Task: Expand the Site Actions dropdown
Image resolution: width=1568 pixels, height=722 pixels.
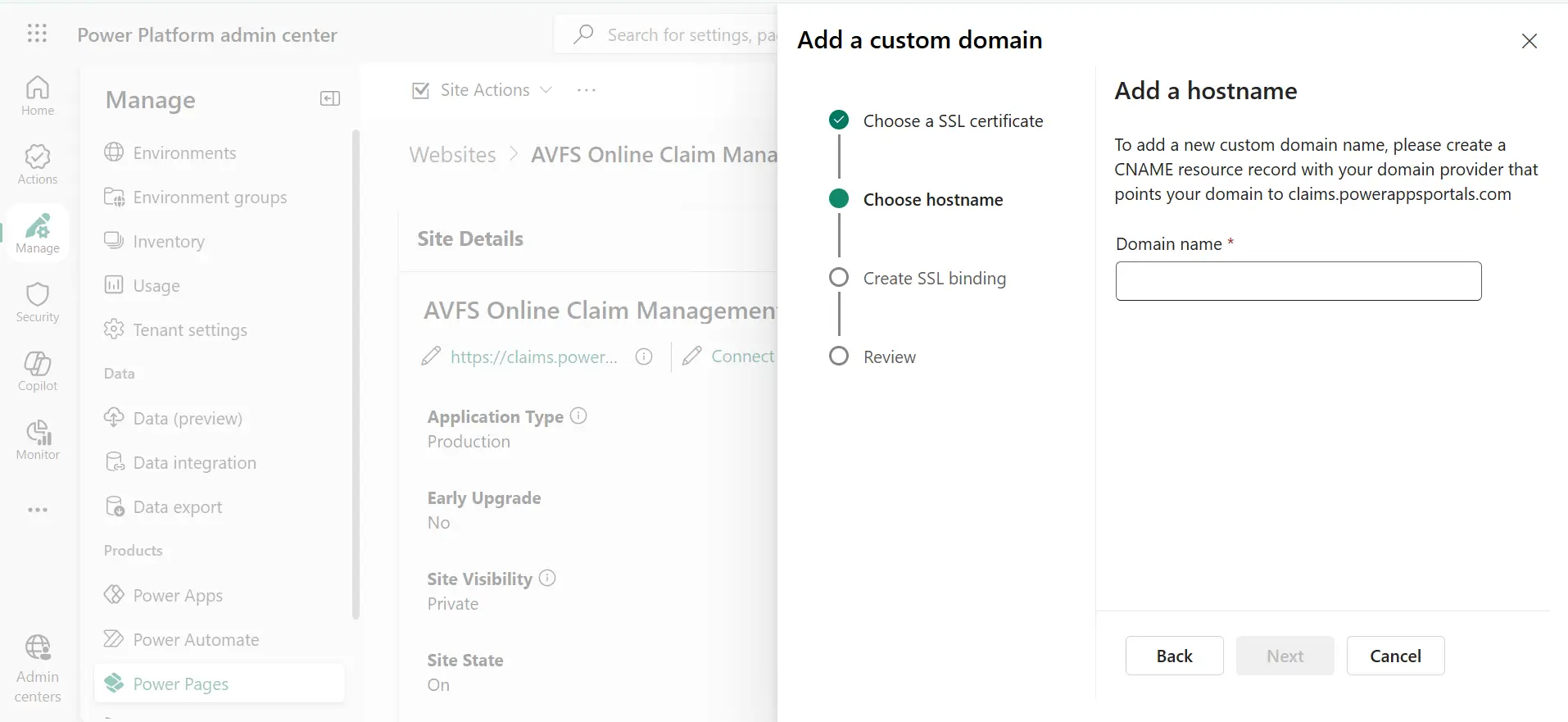Action: coord(483,90)
